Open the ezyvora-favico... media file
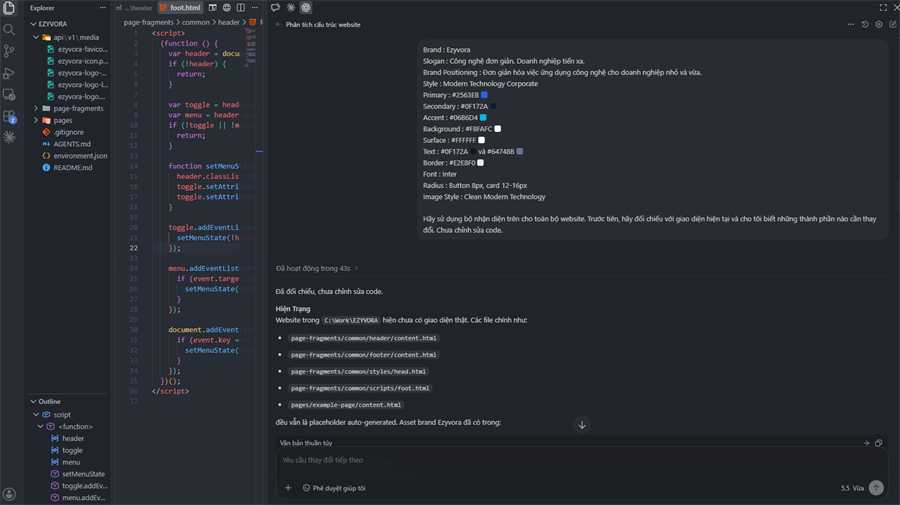Screen dimensions: 900x505 coord(77,49)
